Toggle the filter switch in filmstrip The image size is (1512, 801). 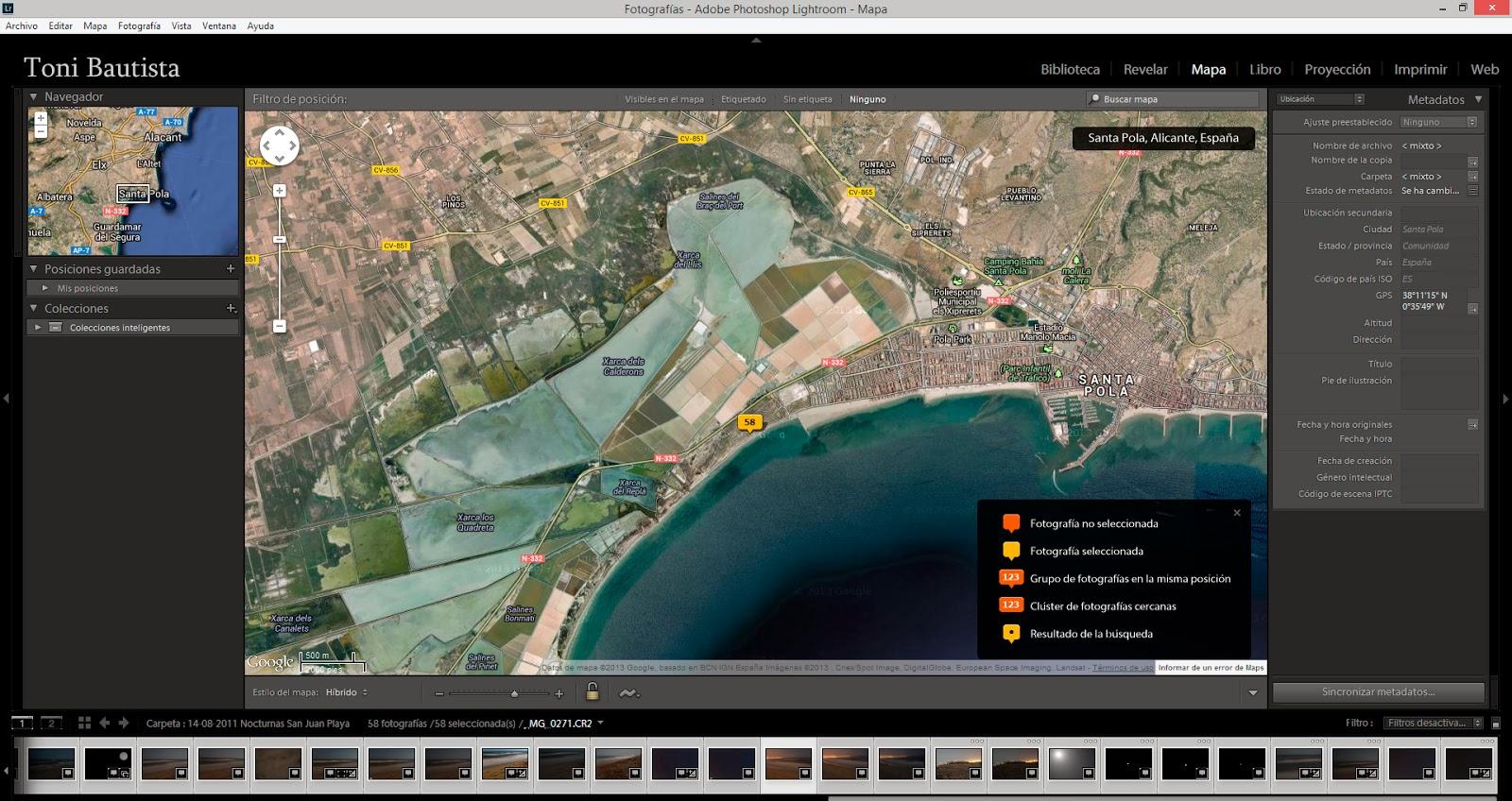[x=1496, y=724]
